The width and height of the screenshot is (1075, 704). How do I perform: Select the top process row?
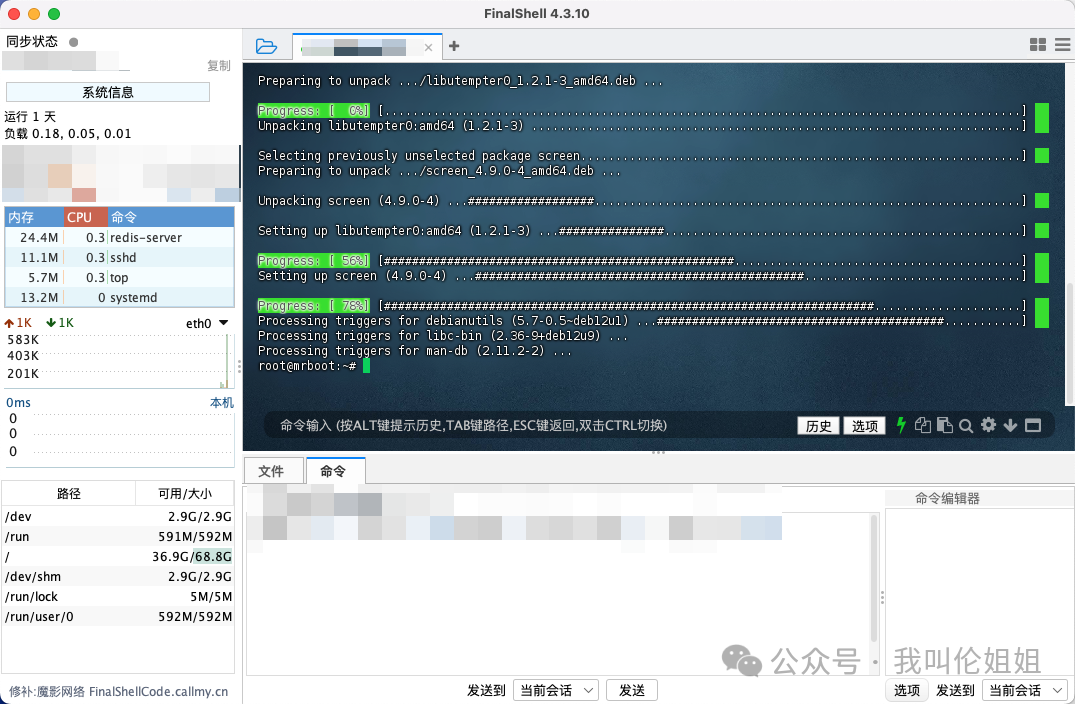(119, 278)
